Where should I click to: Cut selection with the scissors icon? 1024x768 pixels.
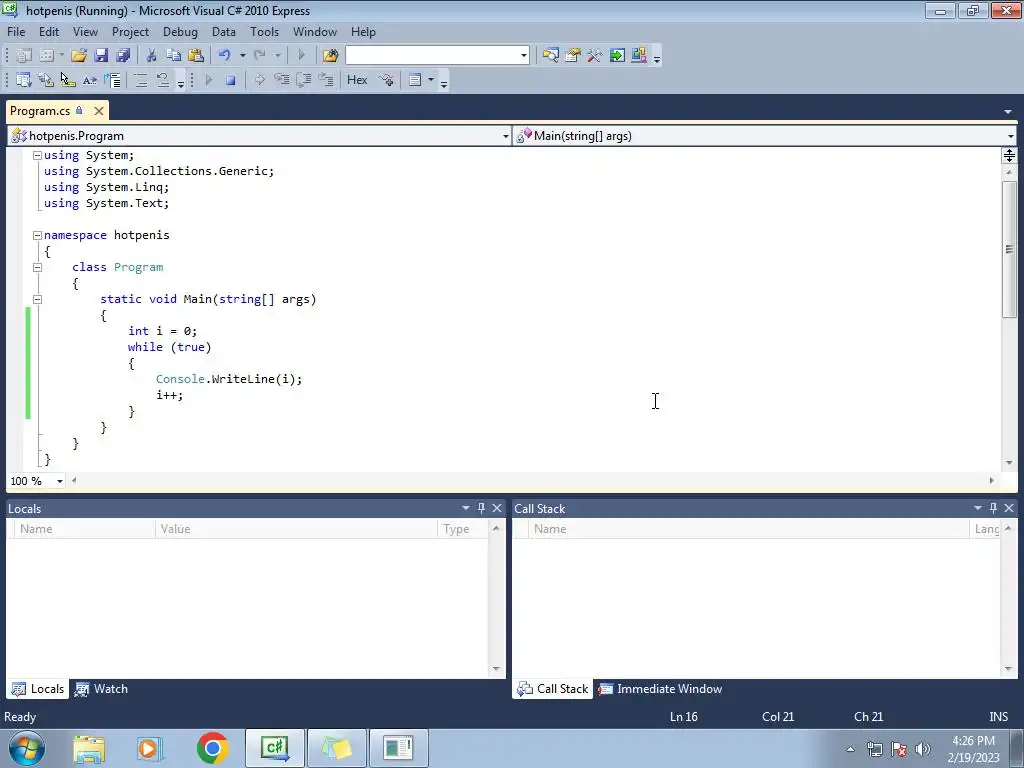click(152, 56)
